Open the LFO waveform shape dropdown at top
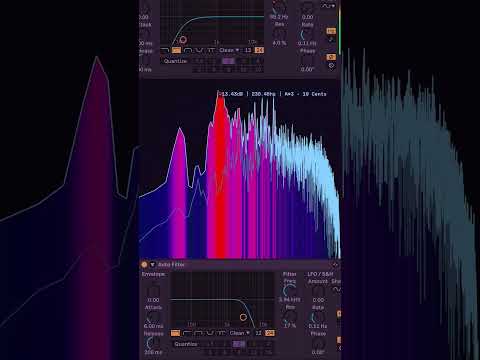This screenshot has width=480, height=360. [x=328, y=6]
